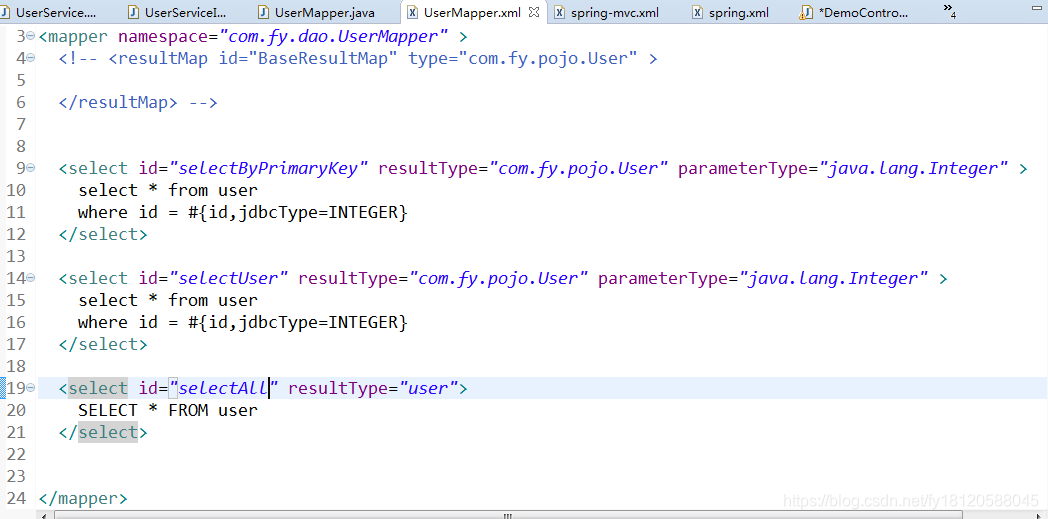Click "</resultMap> -->" on line 6
The width and height of the screenshot is (1048, 519).
point(138,102)
